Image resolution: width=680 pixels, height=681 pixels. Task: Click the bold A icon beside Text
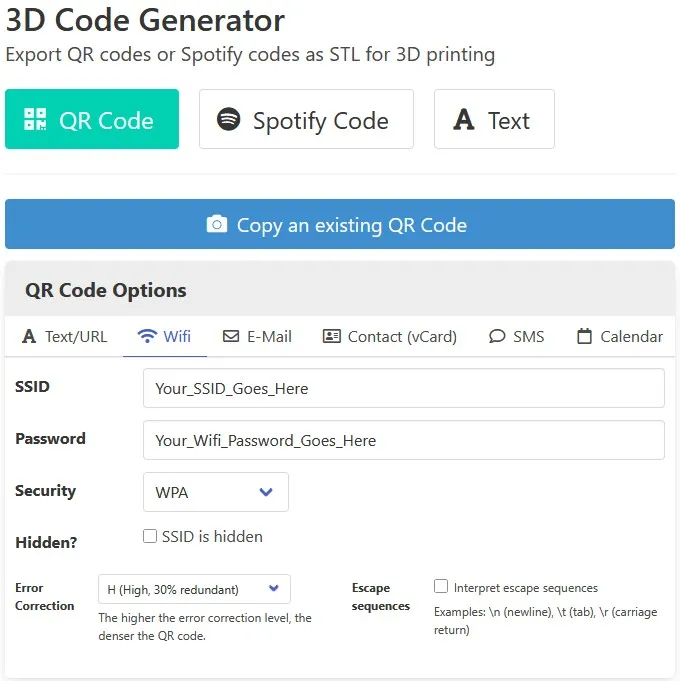click(x=463, y=119)
